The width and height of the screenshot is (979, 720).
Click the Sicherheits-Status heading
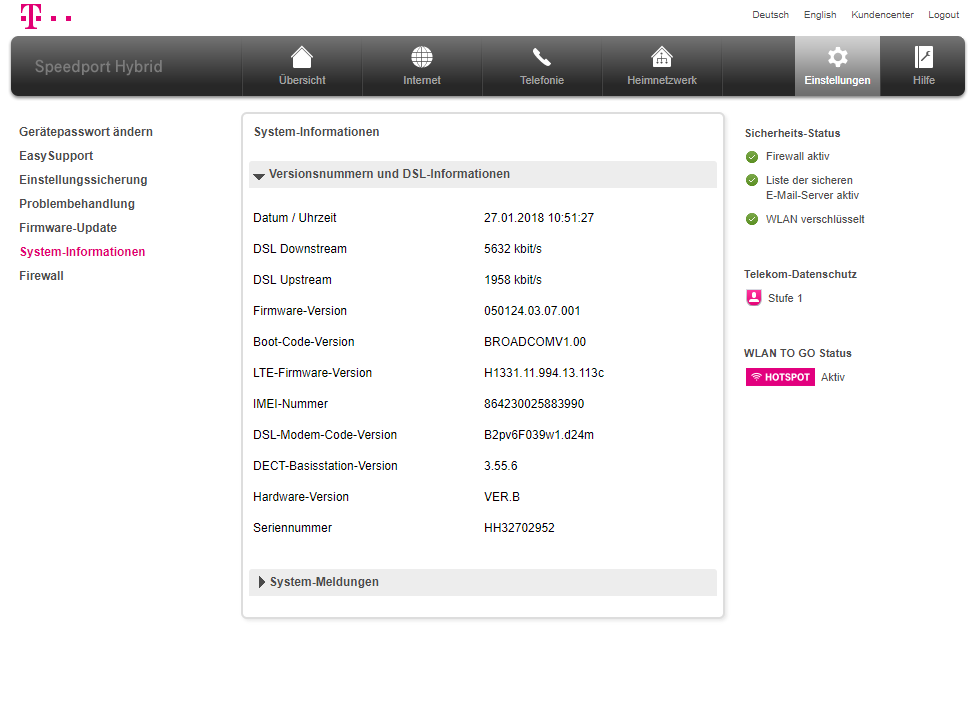792,134
